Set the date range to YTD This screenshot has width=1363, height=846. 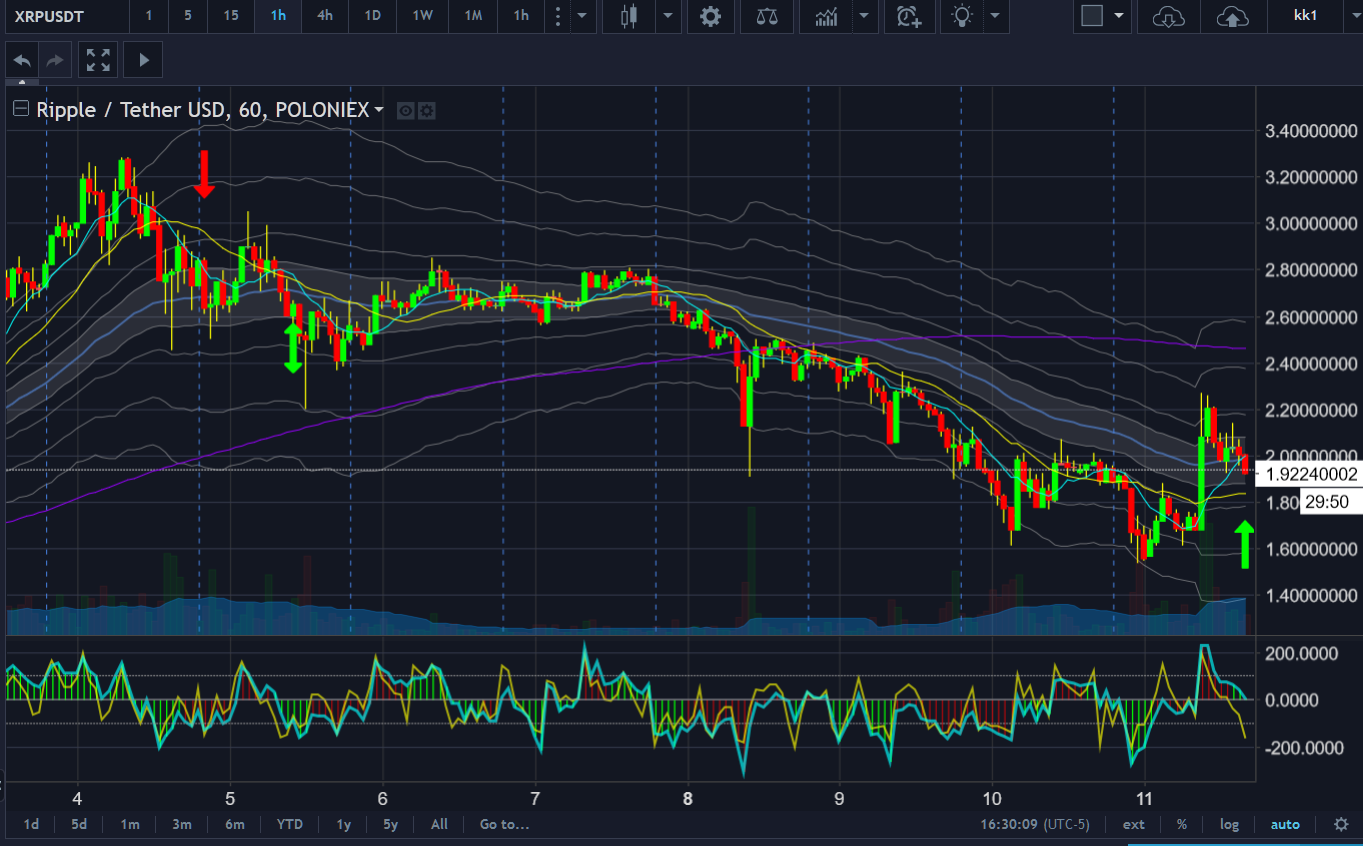(x=290, y=824)
